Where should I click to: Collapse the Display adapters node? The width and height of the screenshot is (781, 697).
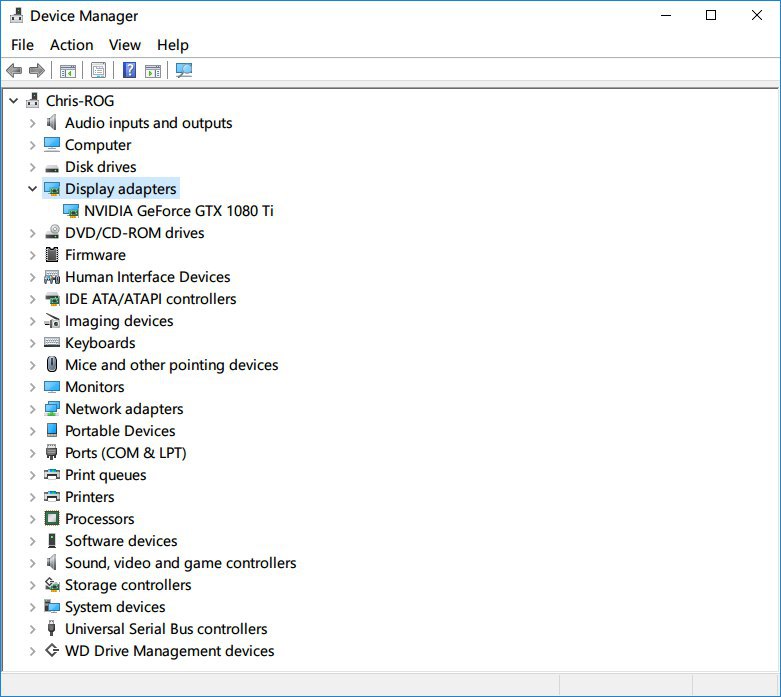[x=32, y=189]
